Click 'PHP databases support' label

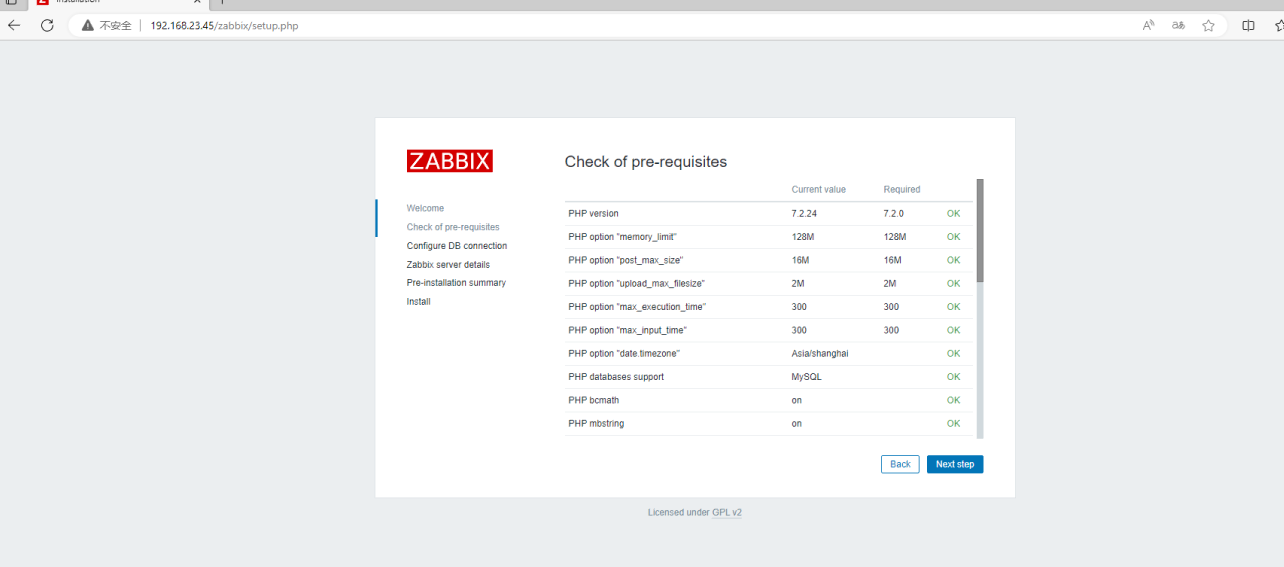(616, 377)
